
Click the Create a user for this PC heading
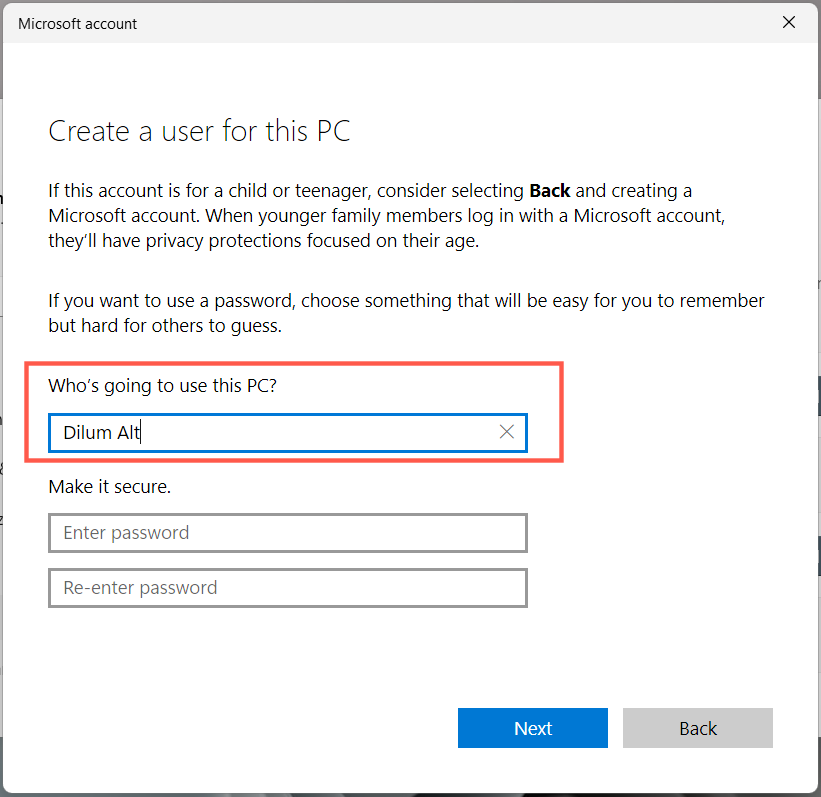coord(199,131)
